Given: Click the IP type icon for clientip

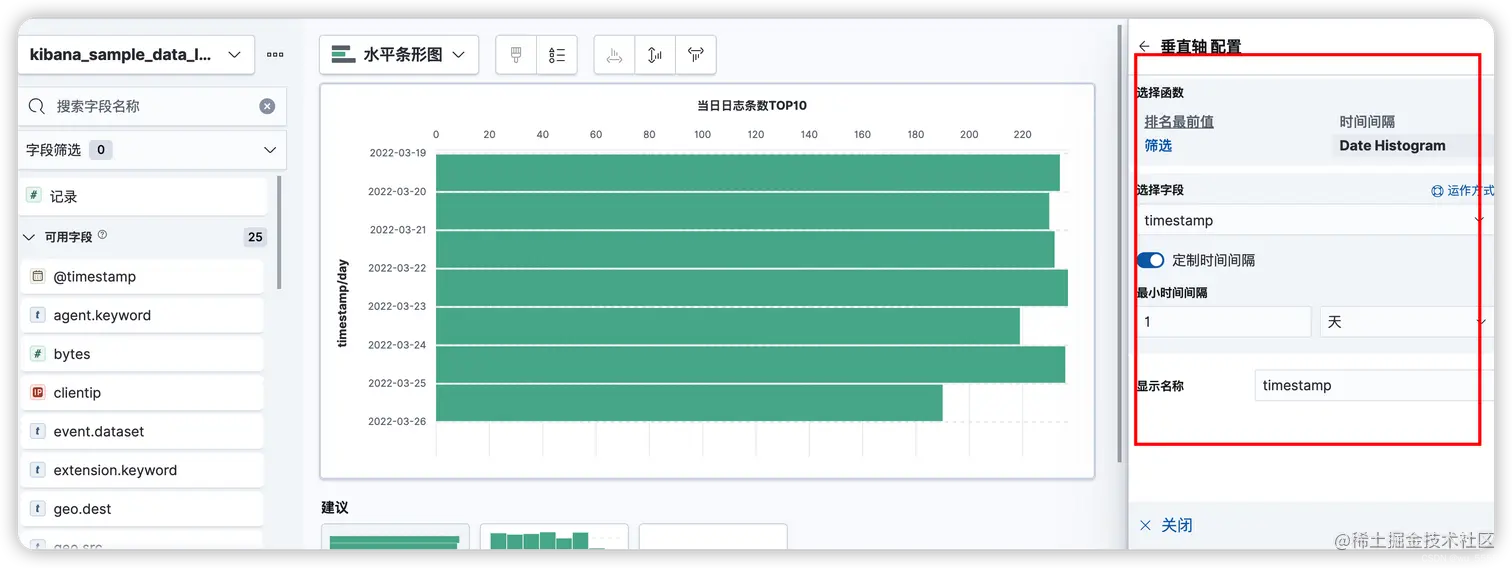Looking at the screenshot, I should pyautogui.click(x=37, y=393).
